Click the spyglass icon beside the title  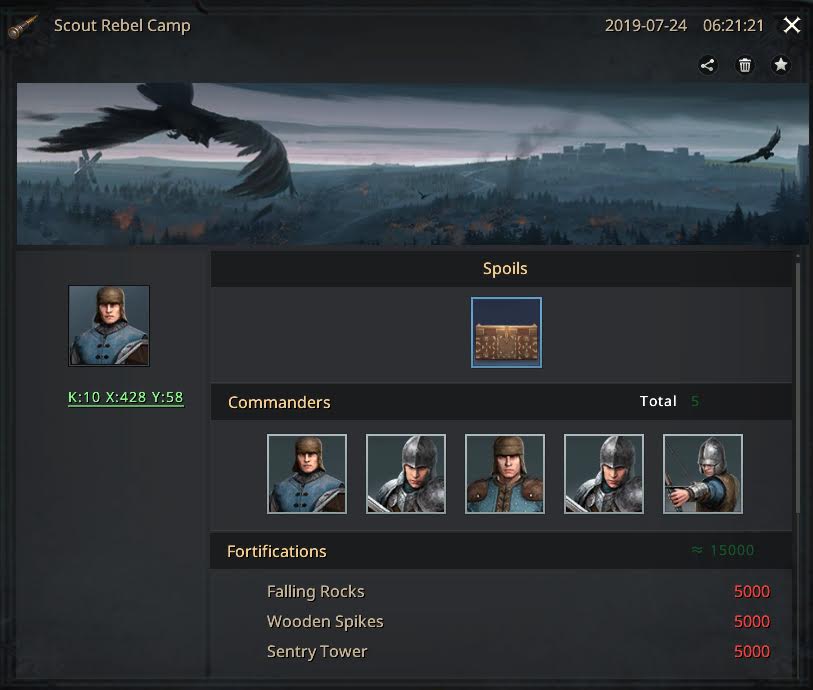tap(22, 26)
